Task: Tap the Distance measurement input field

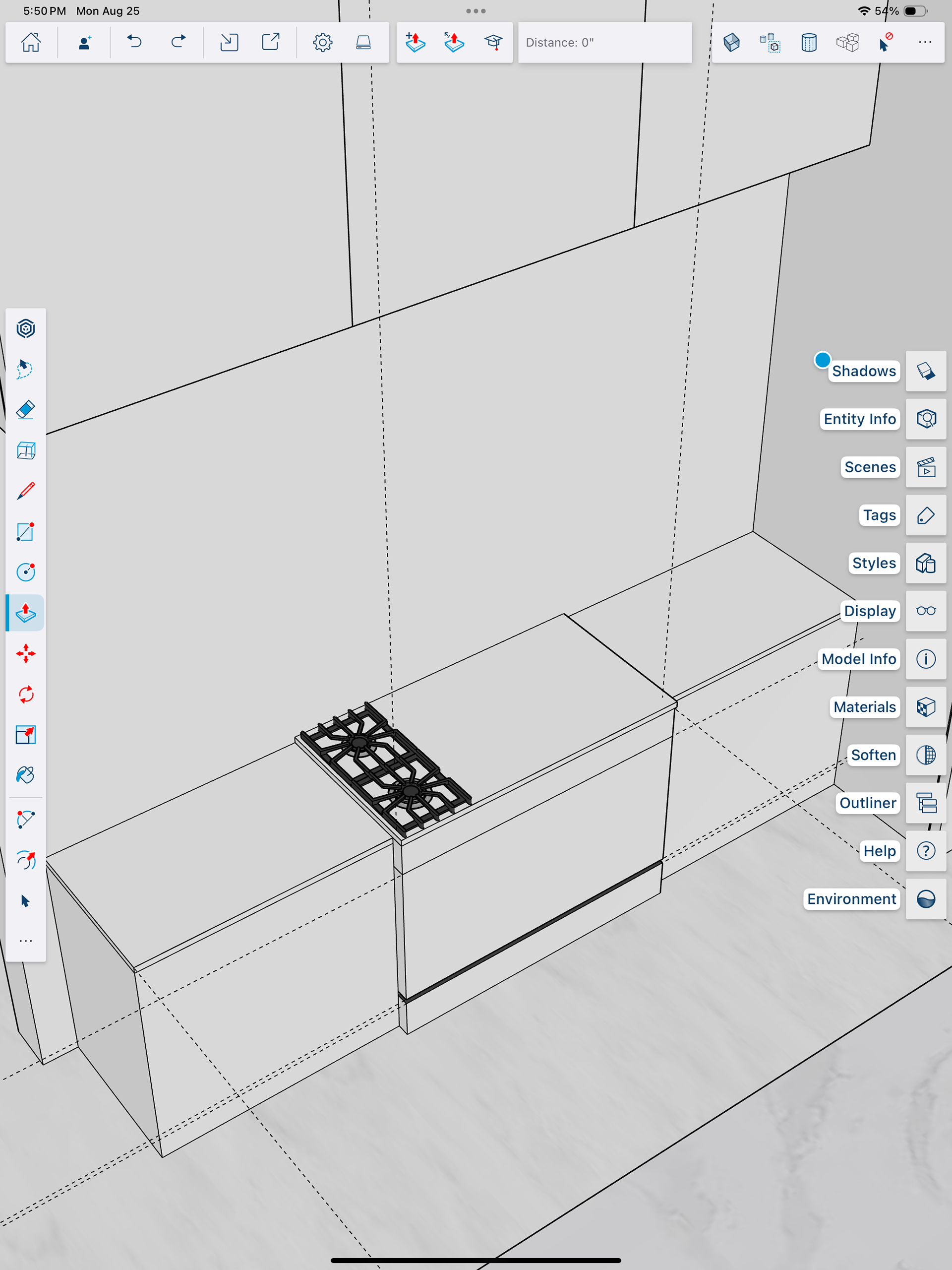Action: [604, 43]
